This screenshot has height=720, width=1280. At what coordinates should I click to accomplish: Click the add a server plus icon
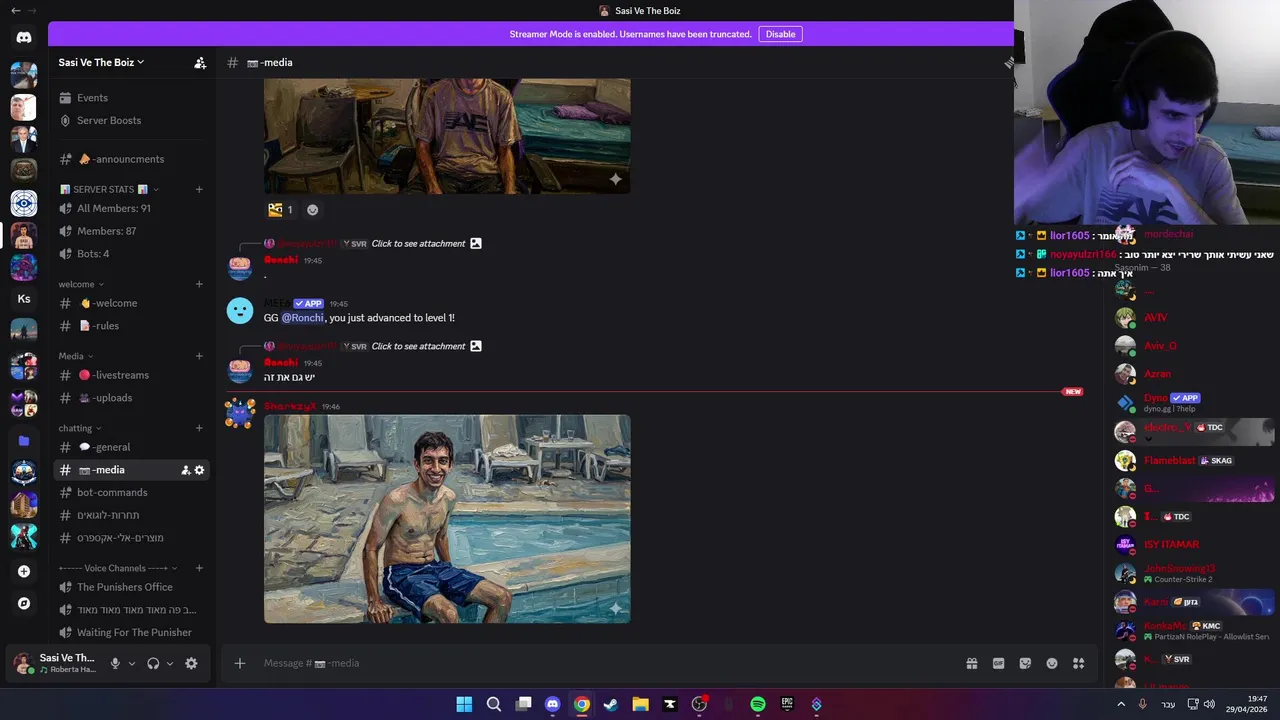coord(24,571)
